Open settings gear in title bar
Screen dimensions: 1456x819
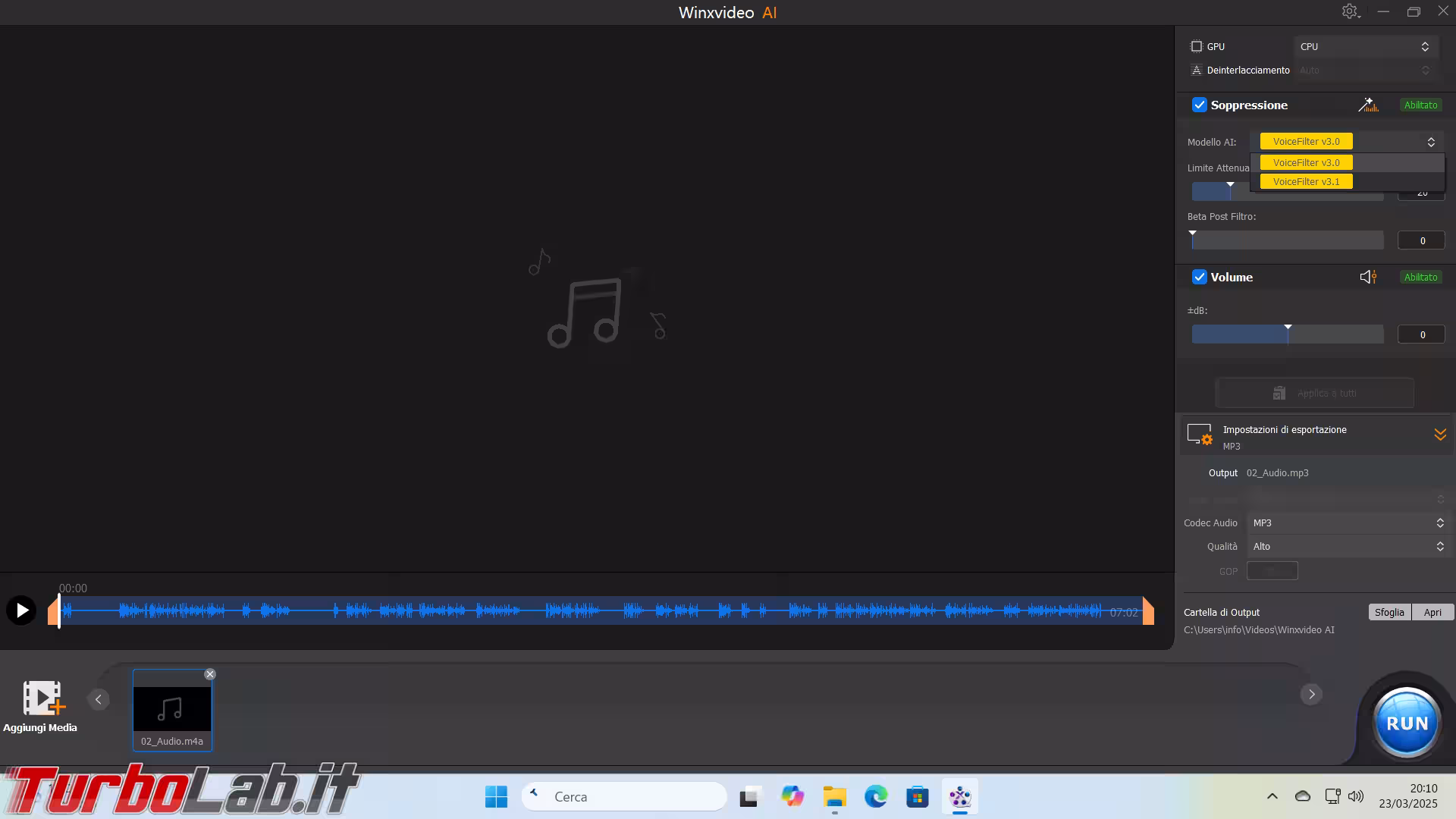pyautogui.click(x=1350, y=11)
